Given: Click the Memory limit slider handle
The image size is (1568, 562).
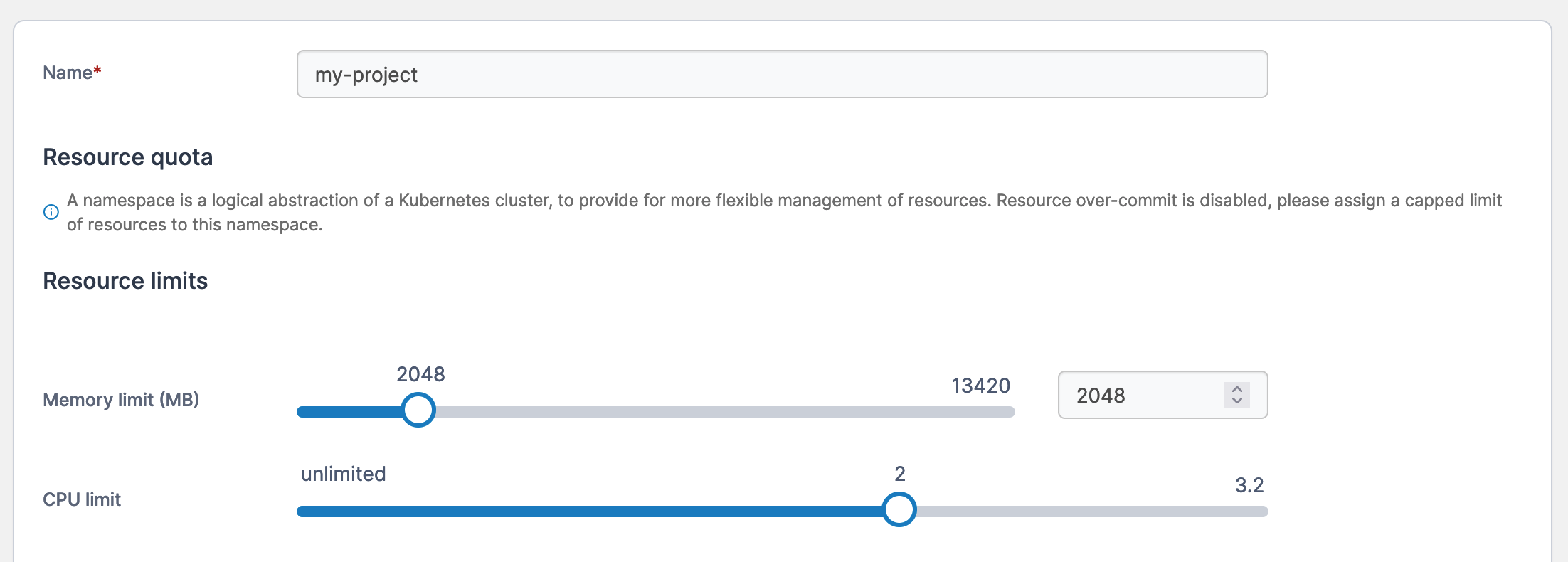Looking at the screenshot, I should pos(418,410).
